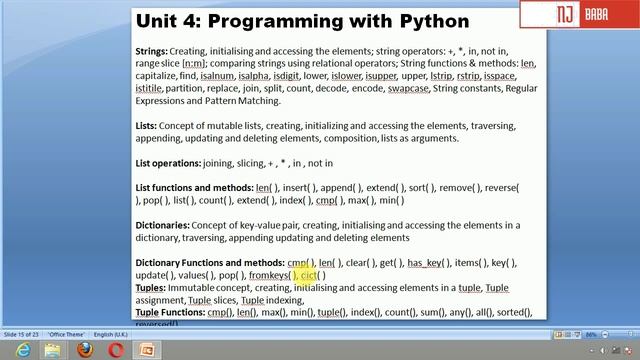This screenshot has height=360, width=640.
Task: Click '[n:m]' in range slice text
Action: (x=193, y=64)
